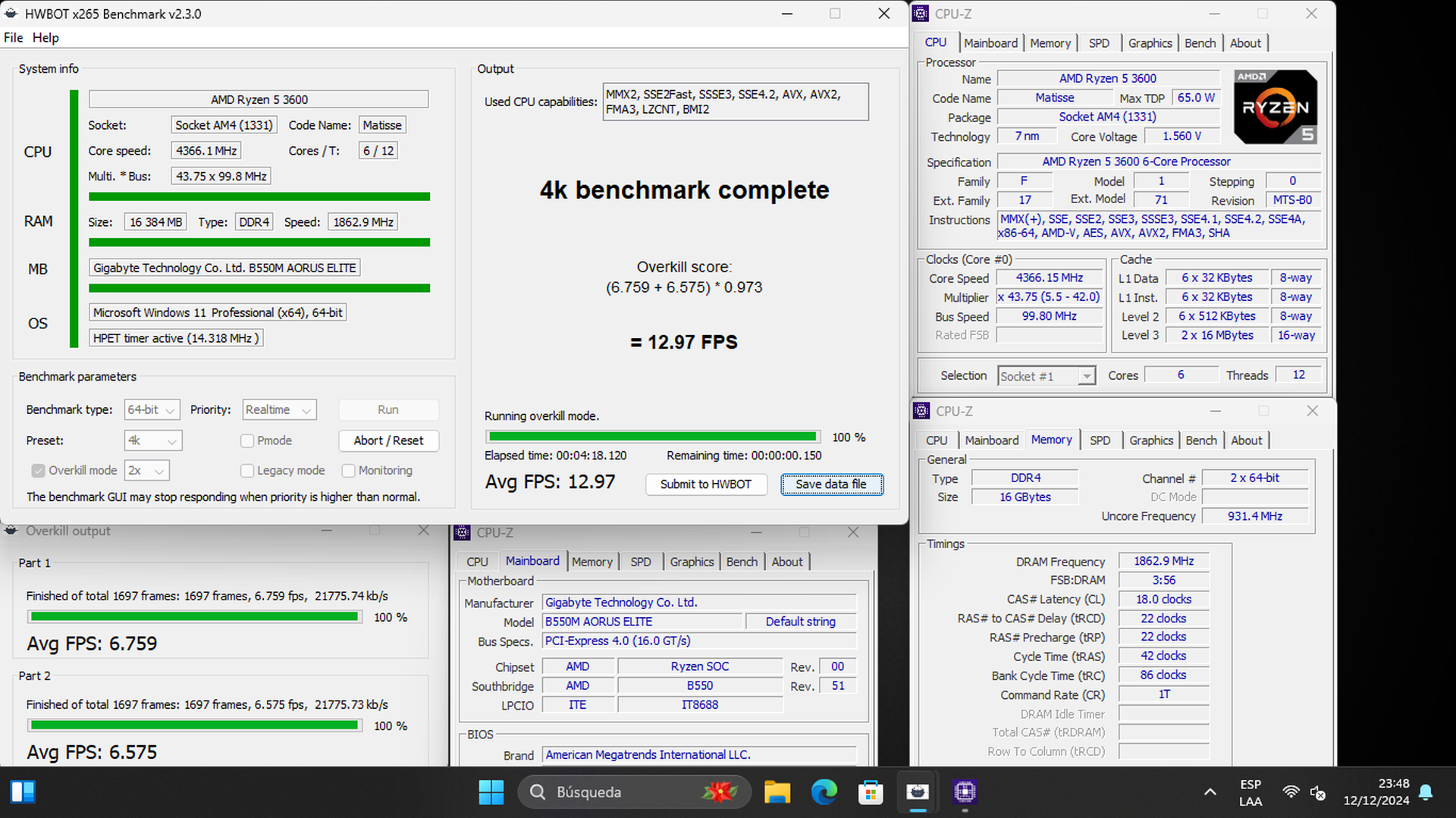Switch to the CPU-Z taskbar icon
The height and width of the screenshot is (818, 1456).
click(x=965, y=792)
